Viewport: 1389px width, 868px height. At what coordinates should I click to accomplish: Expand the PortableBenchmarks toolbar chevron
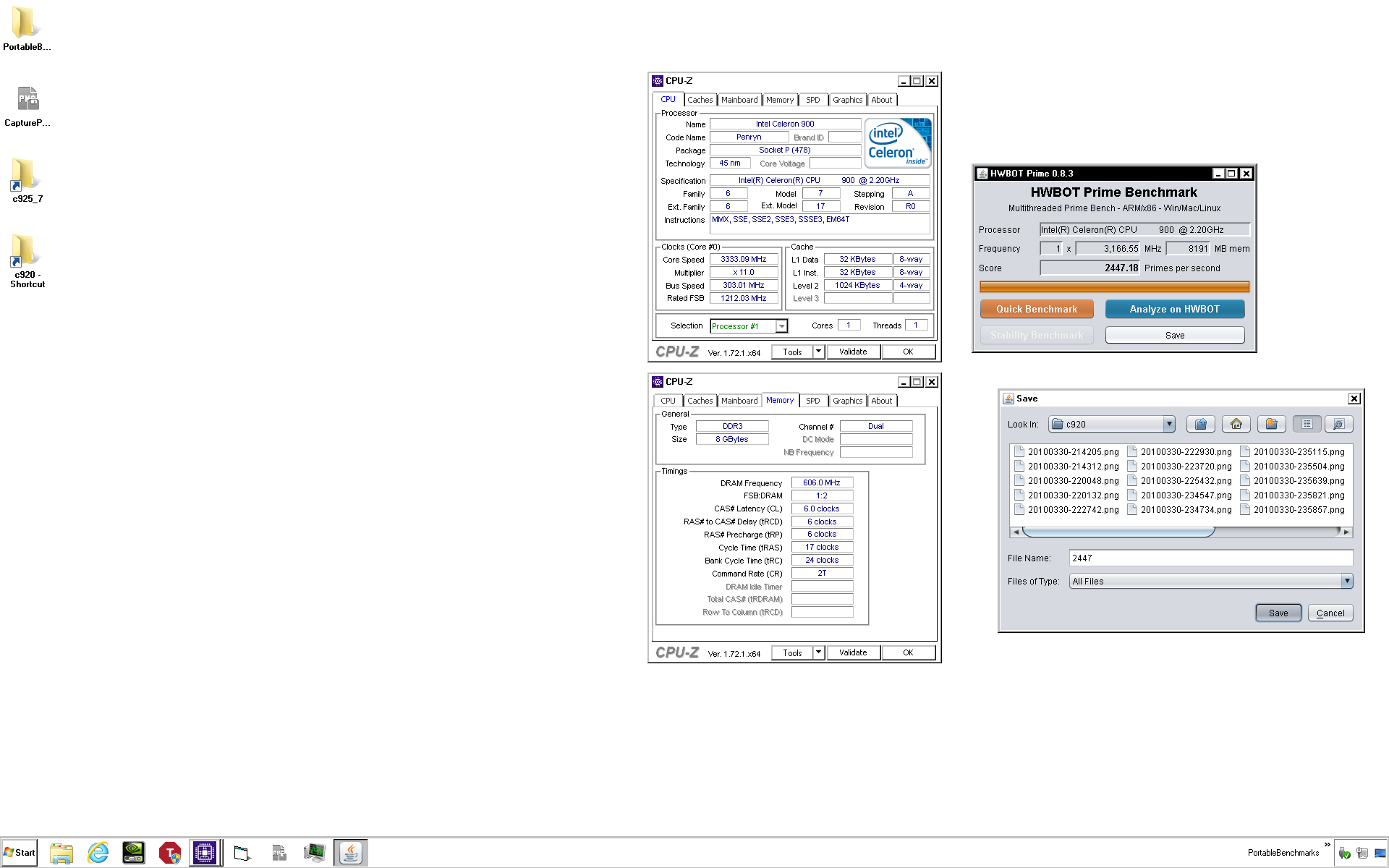point(1327,845)
